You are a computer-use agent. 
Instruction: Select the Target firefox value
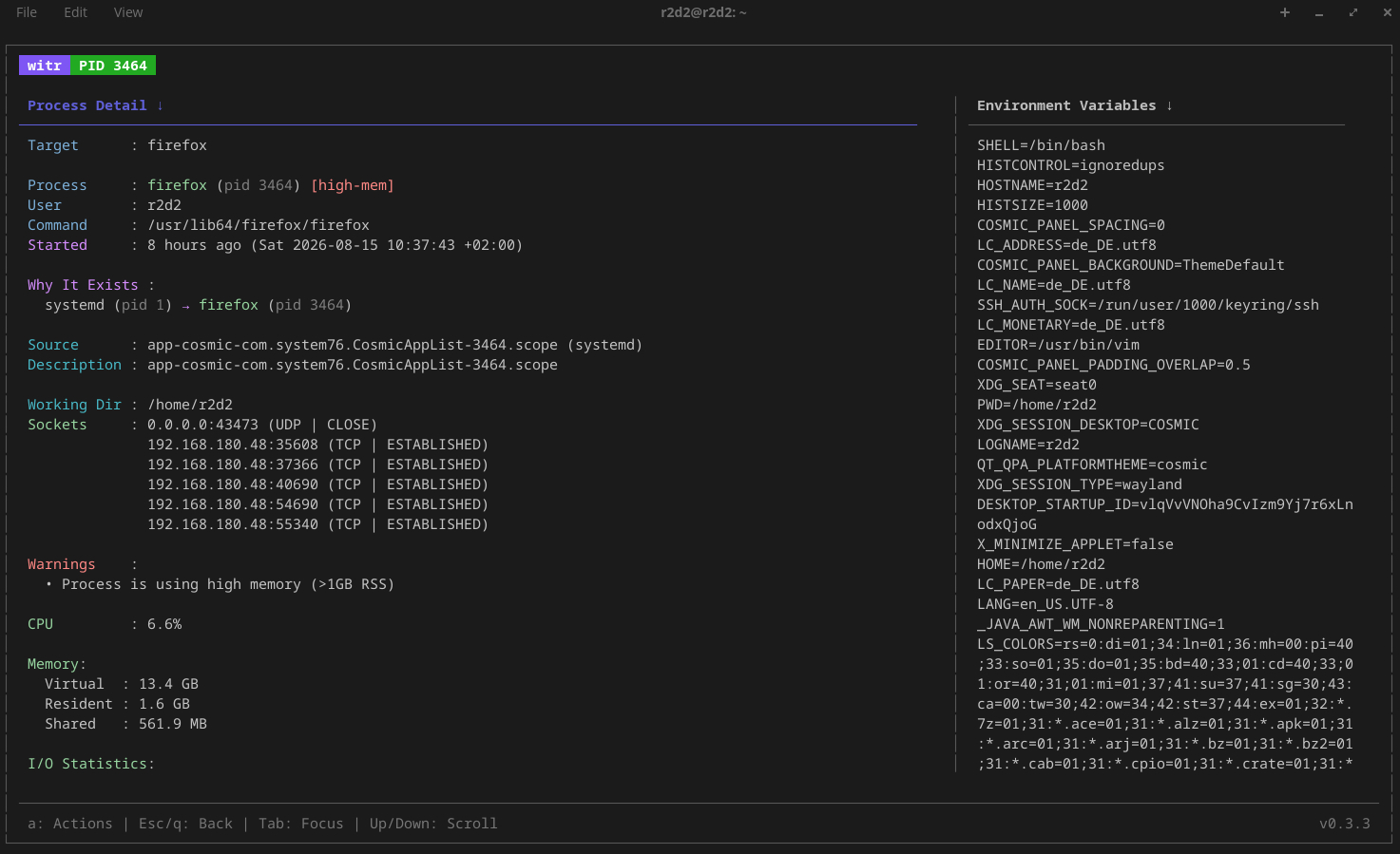click(x=177, y=145)
